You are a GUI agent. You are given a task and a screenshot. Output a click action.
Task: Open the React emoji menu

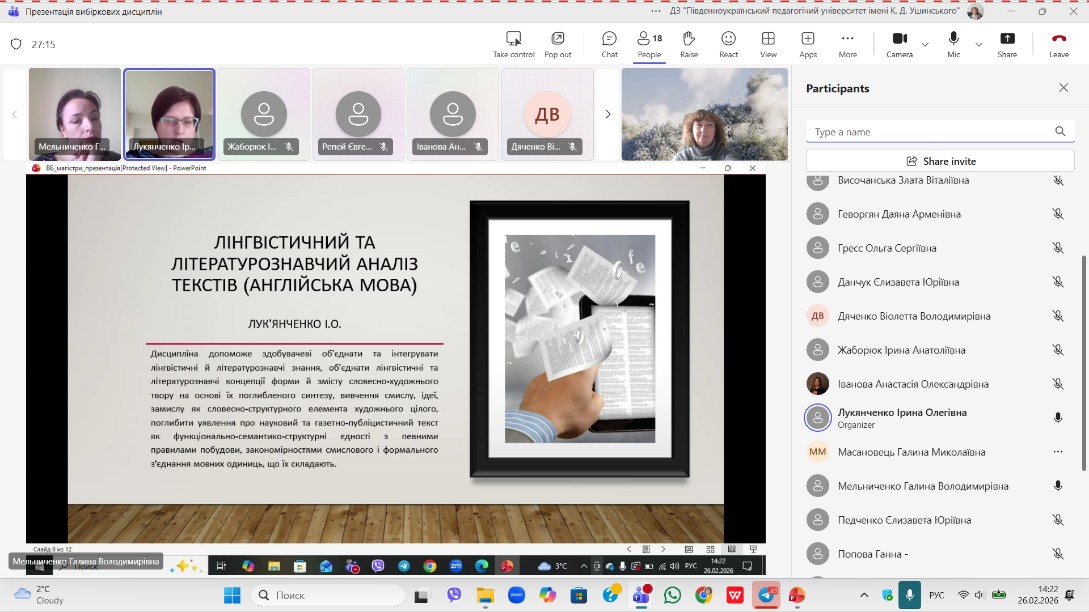[x=729, y=42]
